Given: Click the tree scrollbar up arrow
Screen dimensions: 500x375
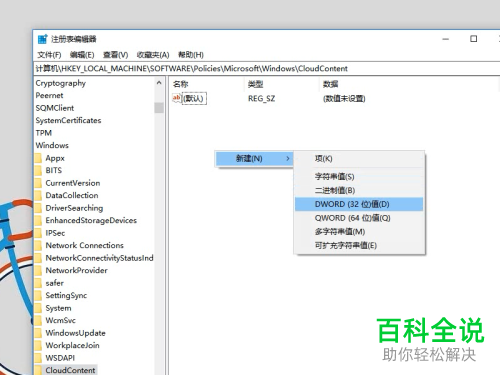Looking at the screenshot, I should 159,83.
